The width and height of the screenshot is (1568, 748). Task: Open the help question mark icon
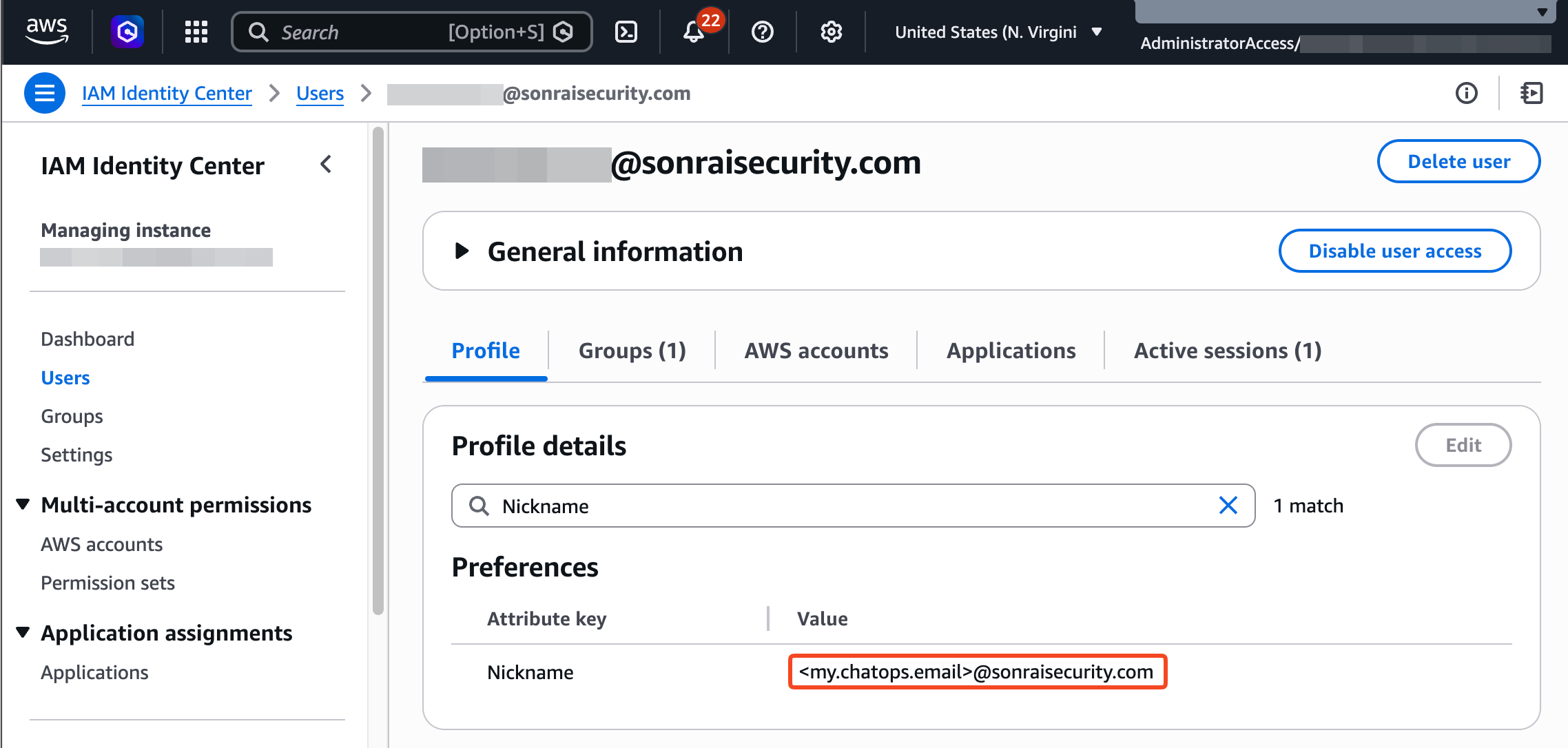[763, 32]
